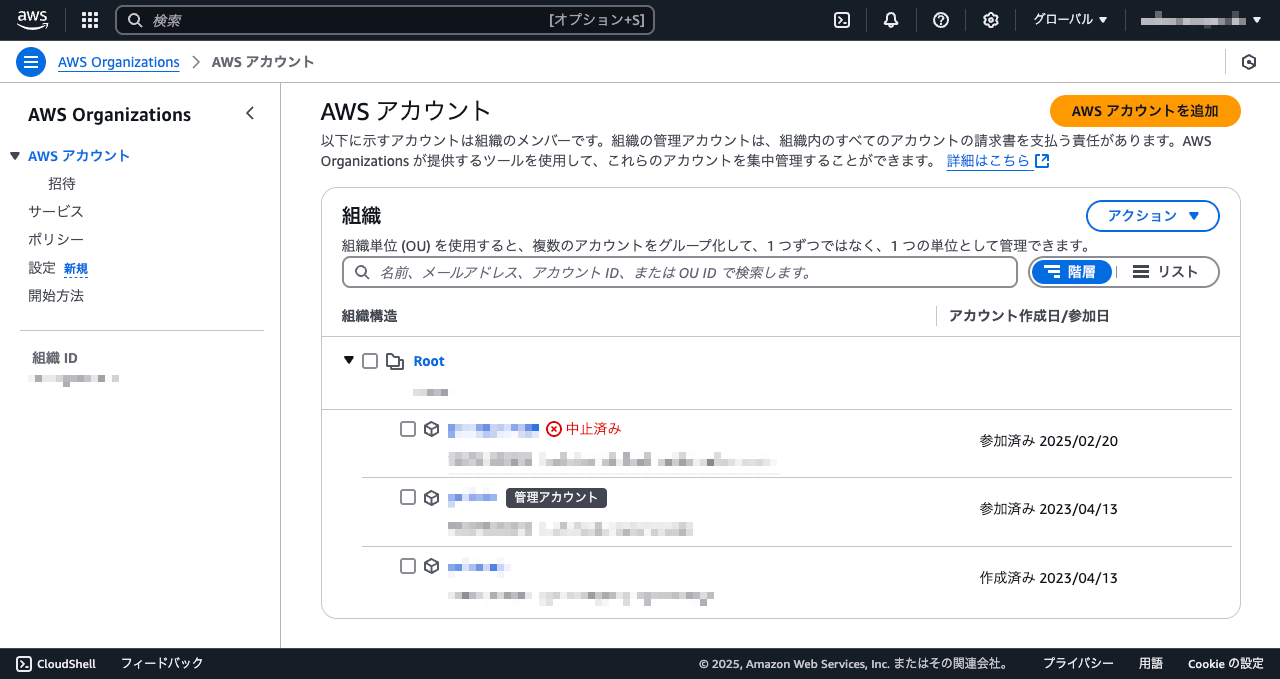Open 開始方法 in the sidebar

click(56, 296)
